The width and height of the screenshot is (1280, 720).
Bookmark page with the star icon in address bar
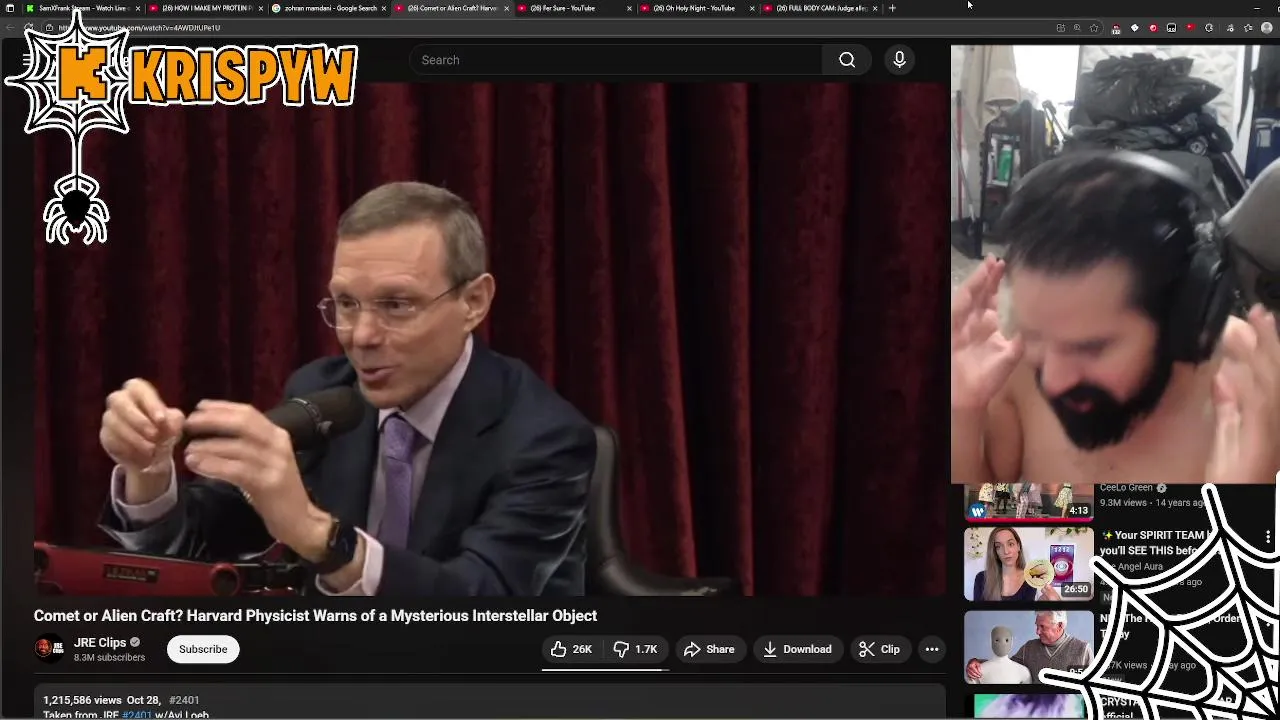point(1094,28)
